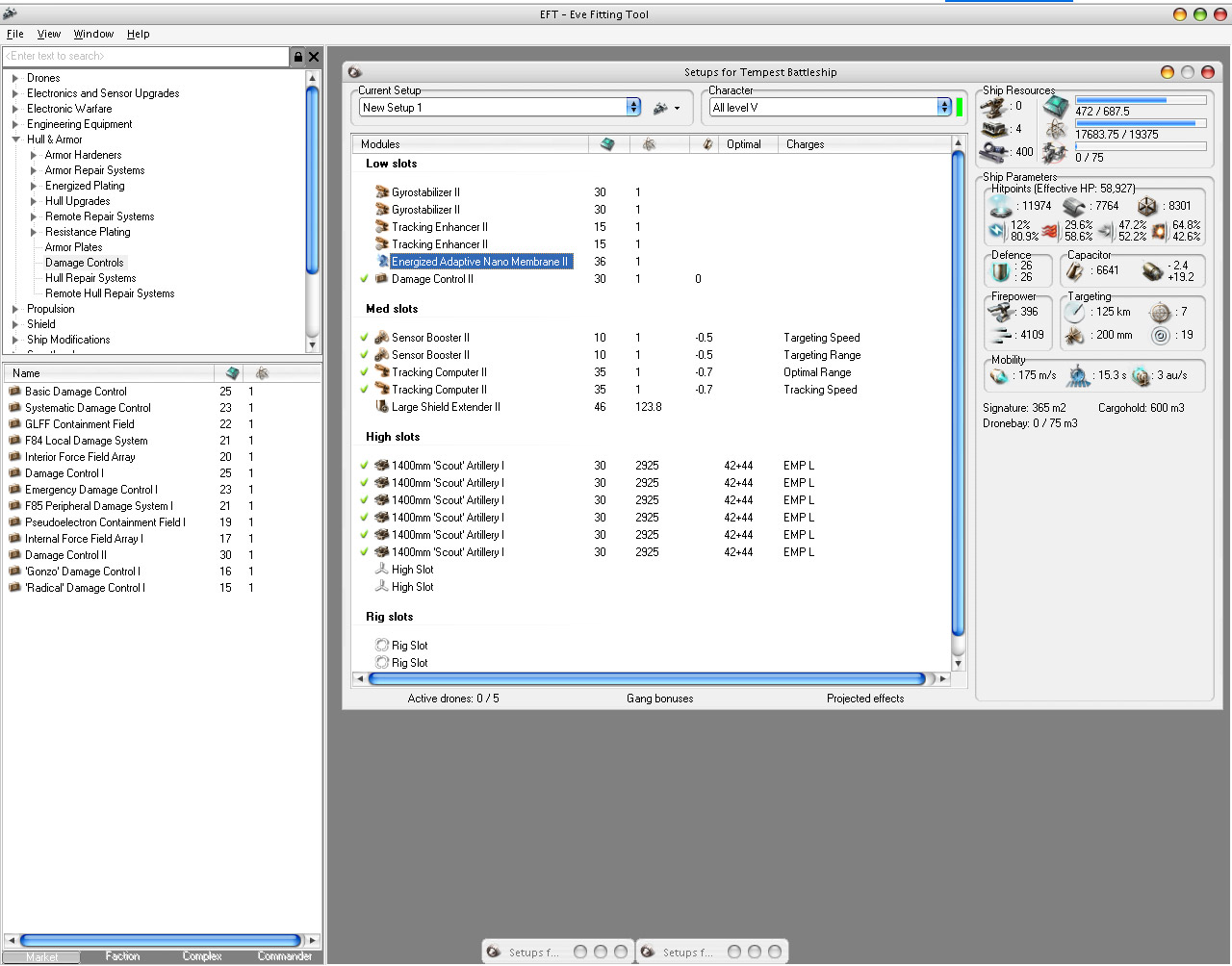Click the horizontal scrollbar under the modules list
This screenshot has width=1232, height=966.
pos(646,679)
